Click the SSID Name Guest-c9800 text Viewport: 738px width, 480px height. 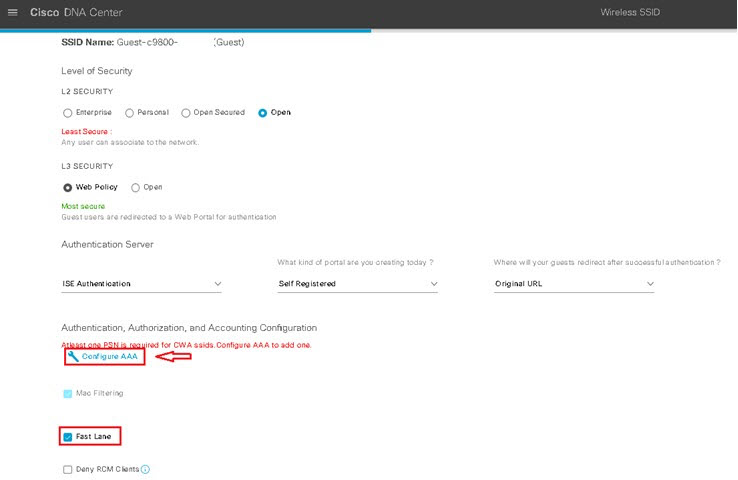point(152,42)
